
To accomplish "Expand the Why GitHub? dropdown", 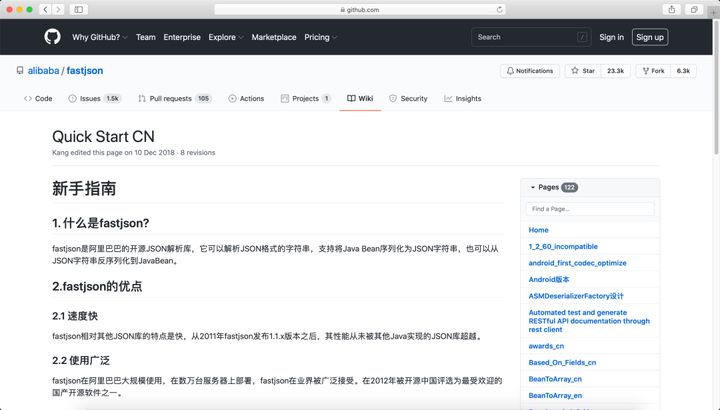I will (100, 37).
